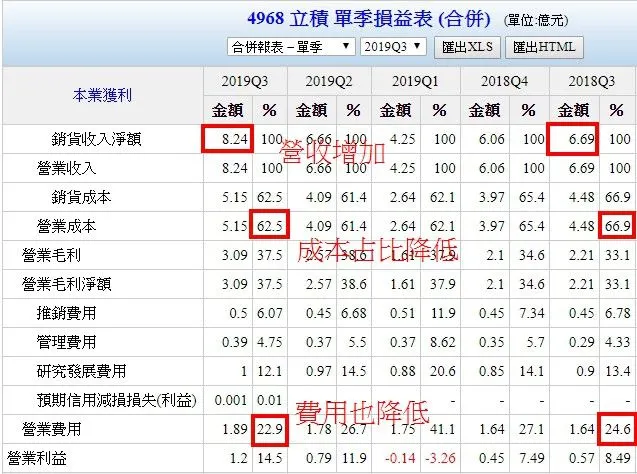Select 營業利益 2018Q4 percent 7.49
Image resolution: width=637 pixels, height=474 pixels.
coord(532,459)
